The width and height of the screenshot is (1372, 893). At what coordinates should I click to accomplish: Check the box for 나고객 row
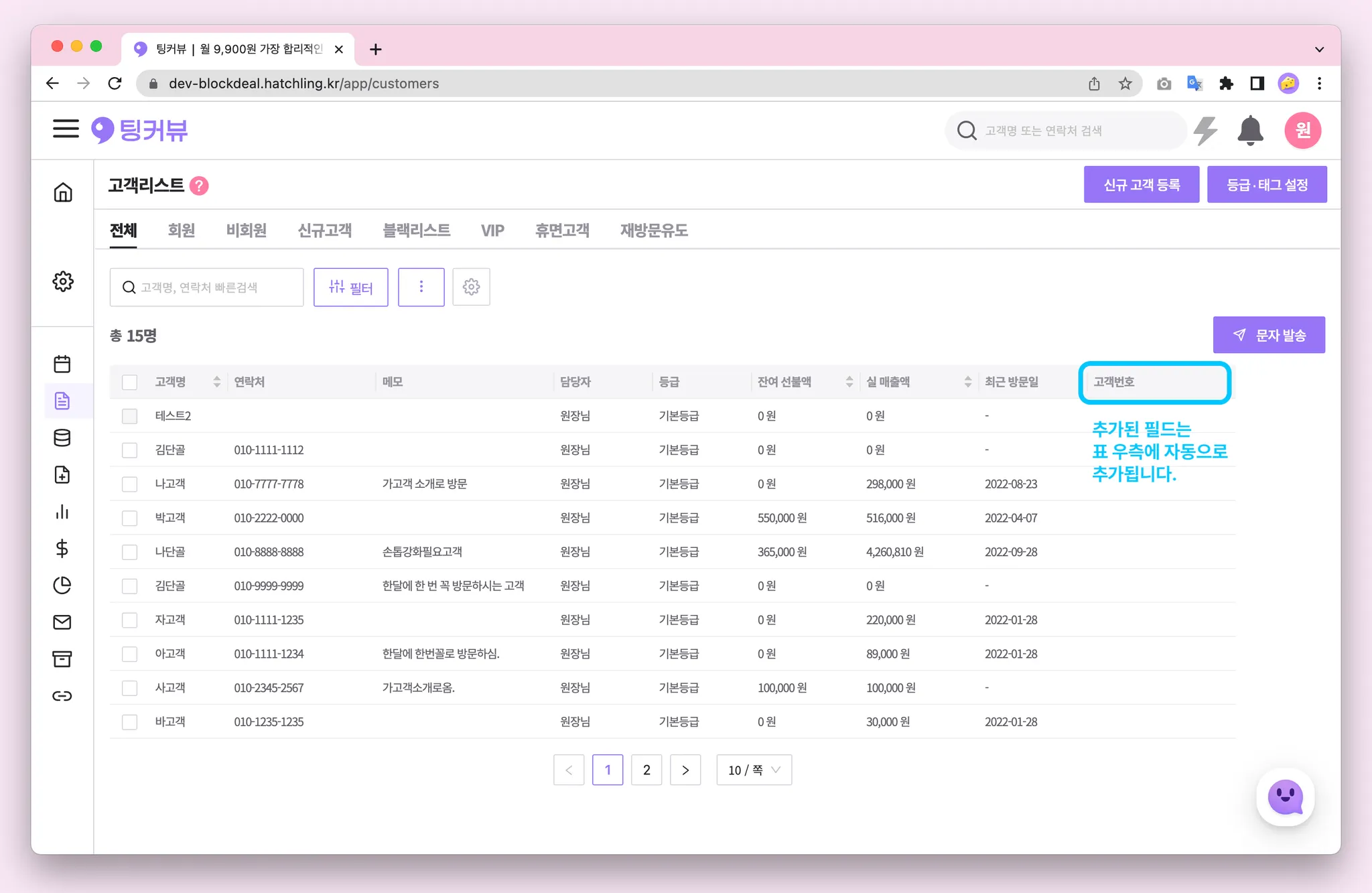pos(129,484)
